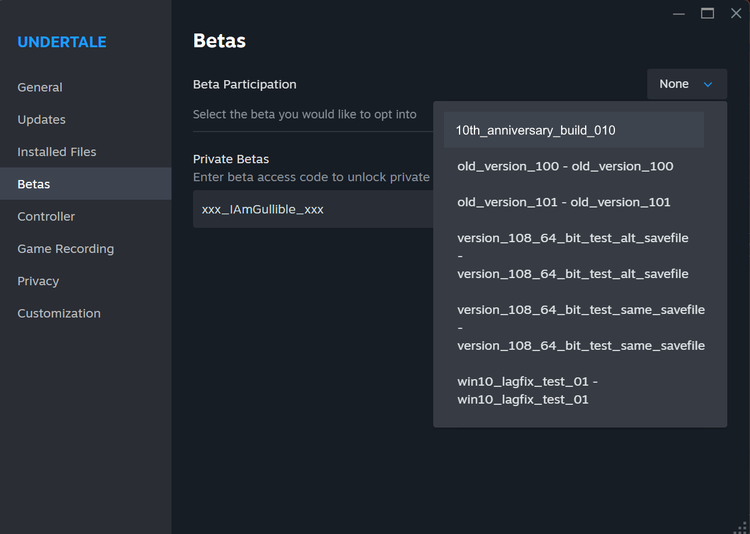This screenshot has height=534, width=750.
Task: Open the General settings section
Action: 86,88
